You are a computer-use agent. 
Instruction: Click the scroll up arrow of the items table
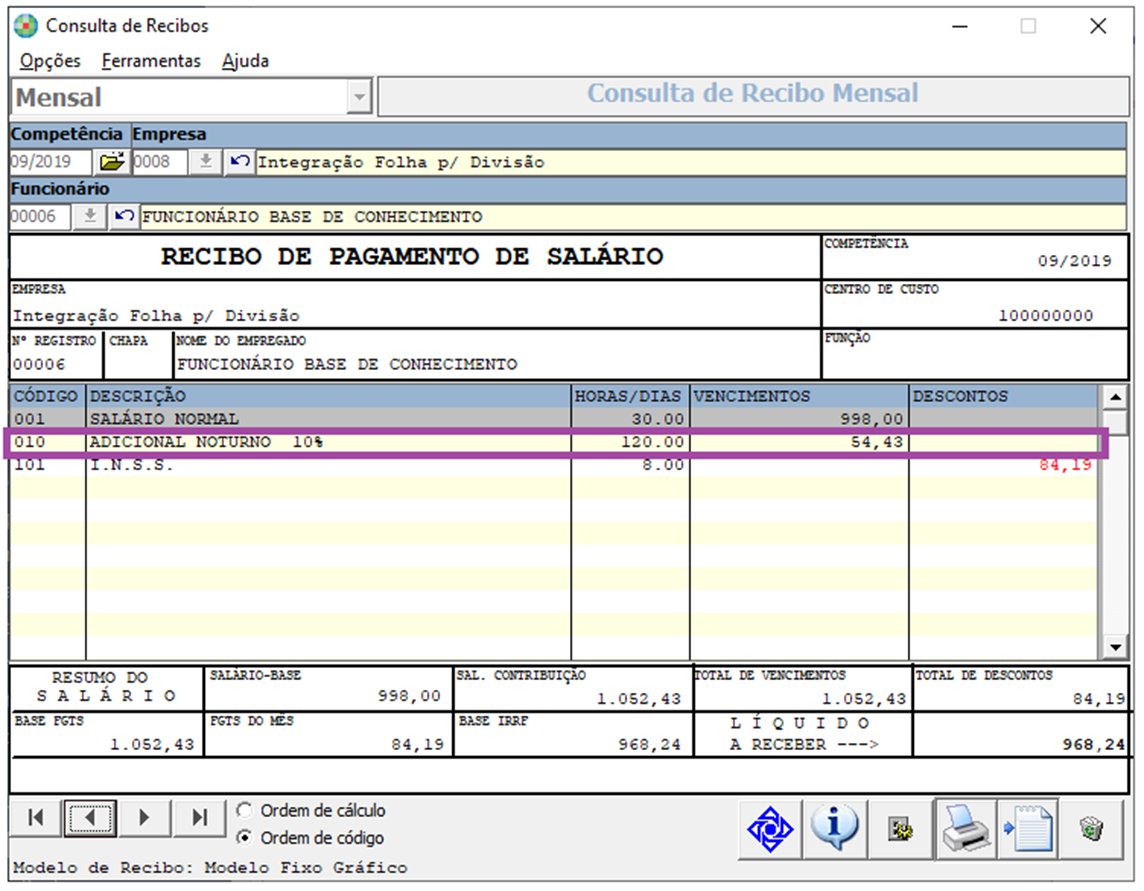(1114, 397)
